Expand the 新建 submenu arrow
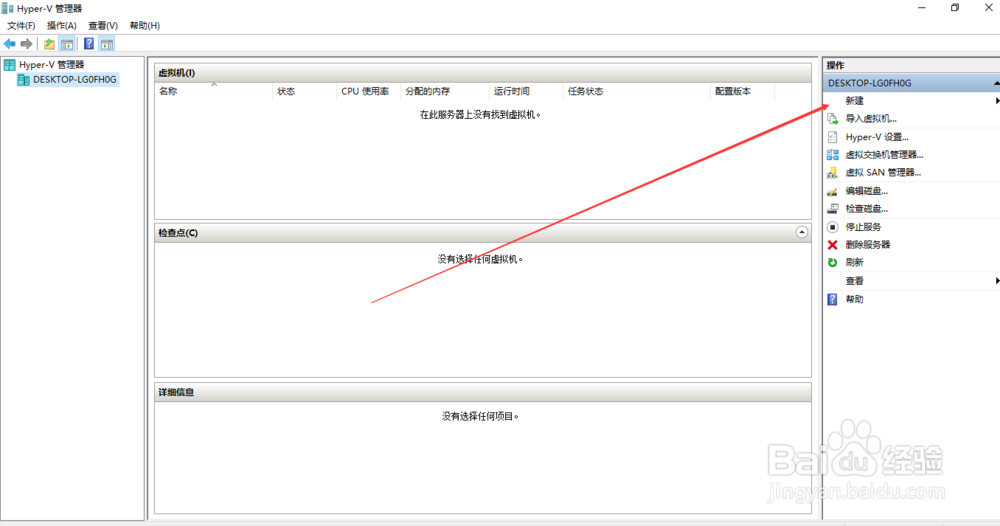This screenshot has height=526, width=1000. tap(997, 101)
